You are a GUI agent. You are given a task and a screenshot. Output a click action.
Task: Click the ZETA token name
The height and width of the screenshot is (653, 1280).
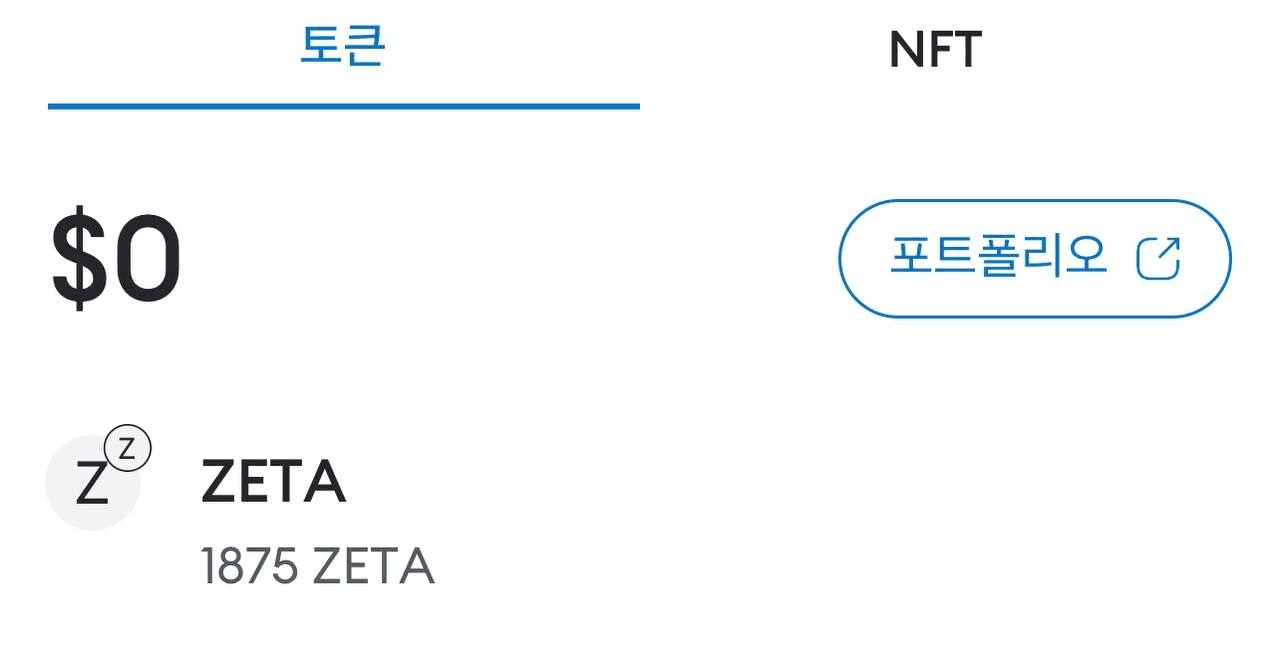(x=273, y=482)
